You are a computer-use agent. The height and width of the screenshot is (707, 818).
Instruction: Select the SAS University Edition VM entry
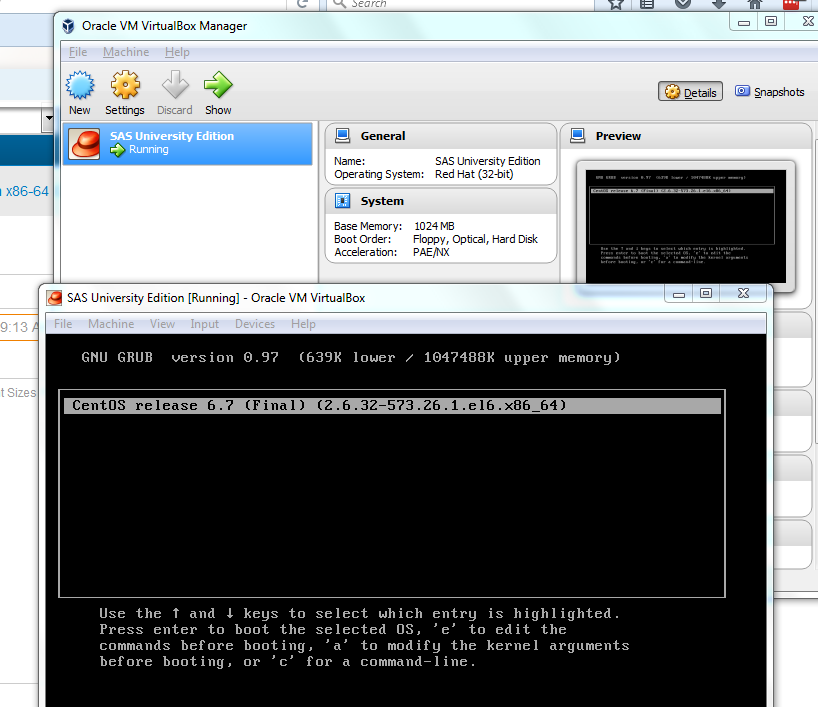(187, 143)
